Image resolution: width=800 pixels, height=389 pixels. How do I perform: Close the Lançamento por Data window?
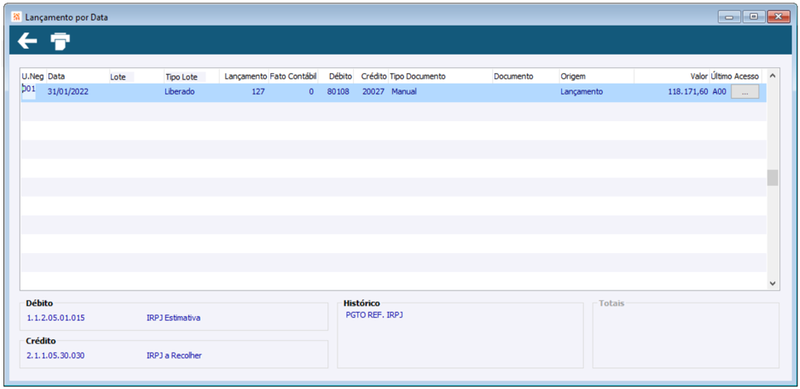(778, 17)
